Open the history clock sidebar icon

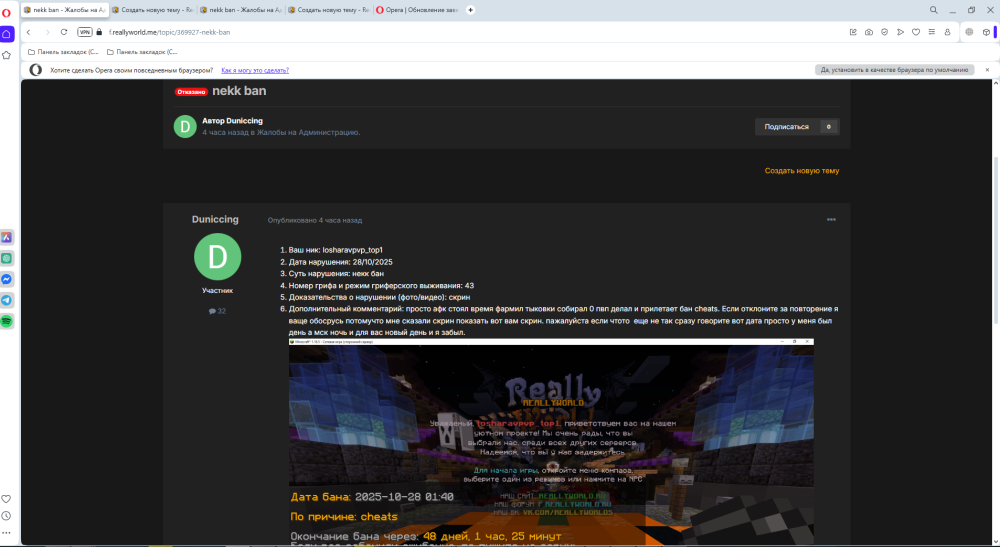6,516
